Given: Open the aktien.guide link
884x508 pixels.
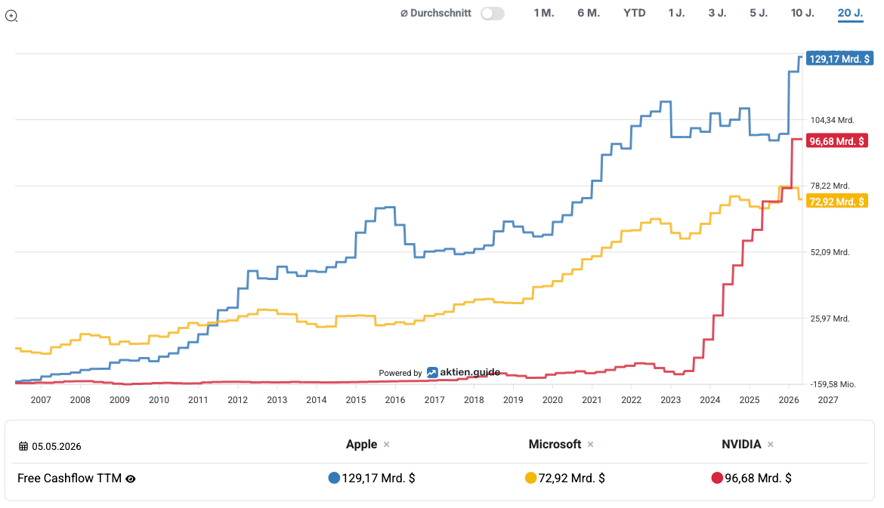Looking at the screenshot, I should pyautogui.click(x=470, y=372).
